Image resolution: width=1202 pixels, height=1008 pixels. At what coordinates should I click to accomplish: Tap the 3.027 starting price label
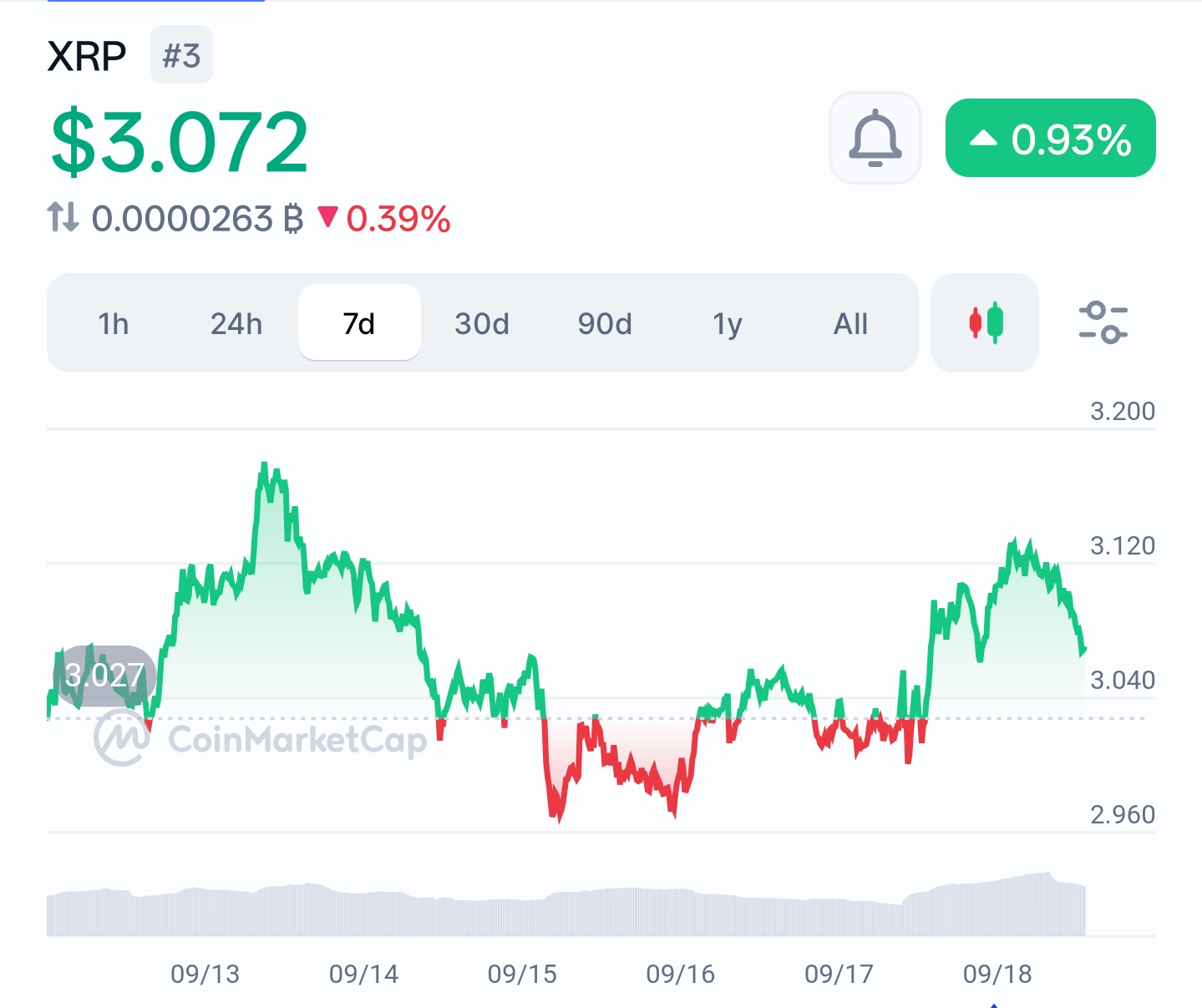tap(104, 675)
